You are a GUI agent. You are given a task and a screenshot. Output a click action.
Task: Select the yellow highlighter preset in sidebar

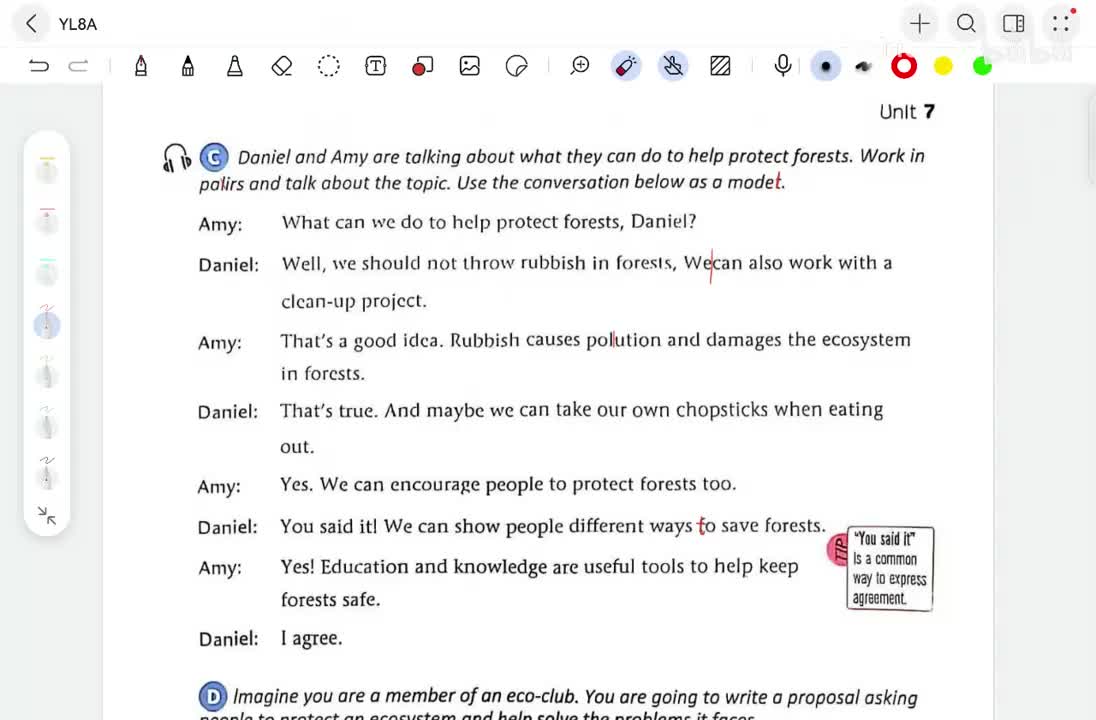pyautogui.click(x=47, y=169)
